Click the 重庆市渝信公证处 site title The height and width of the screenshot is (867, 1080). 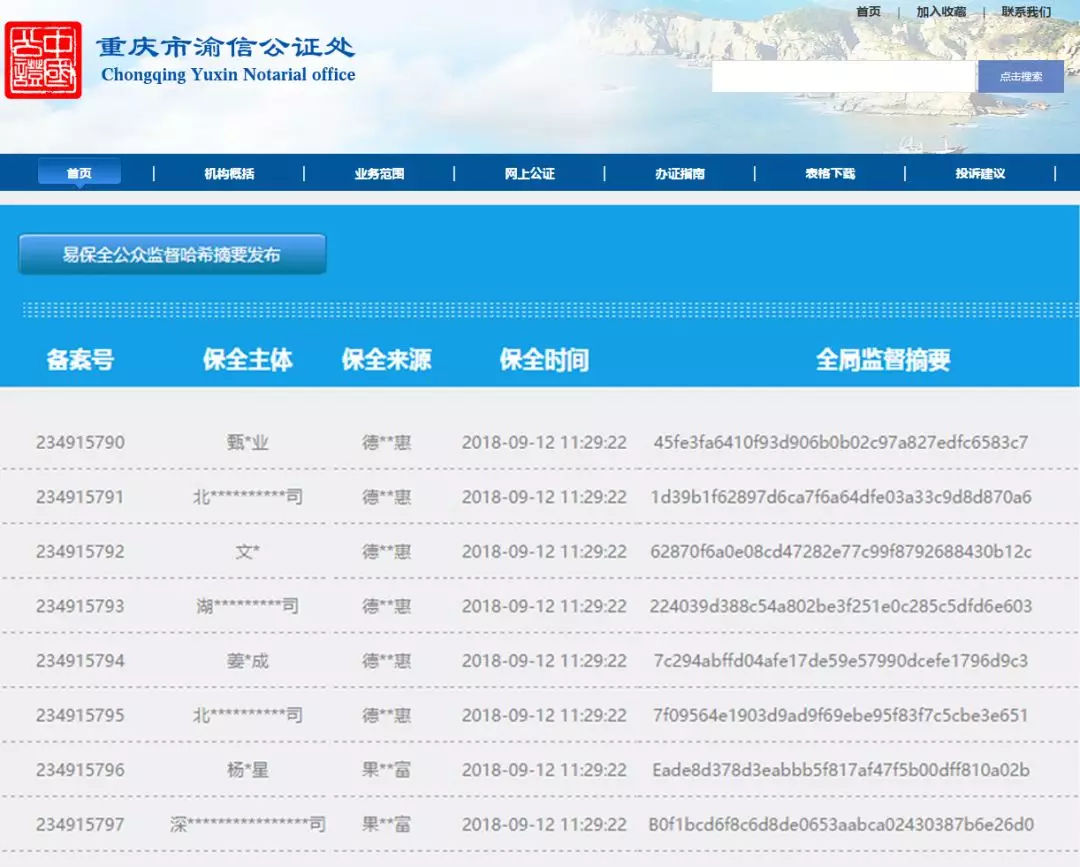tap(225, 47)
